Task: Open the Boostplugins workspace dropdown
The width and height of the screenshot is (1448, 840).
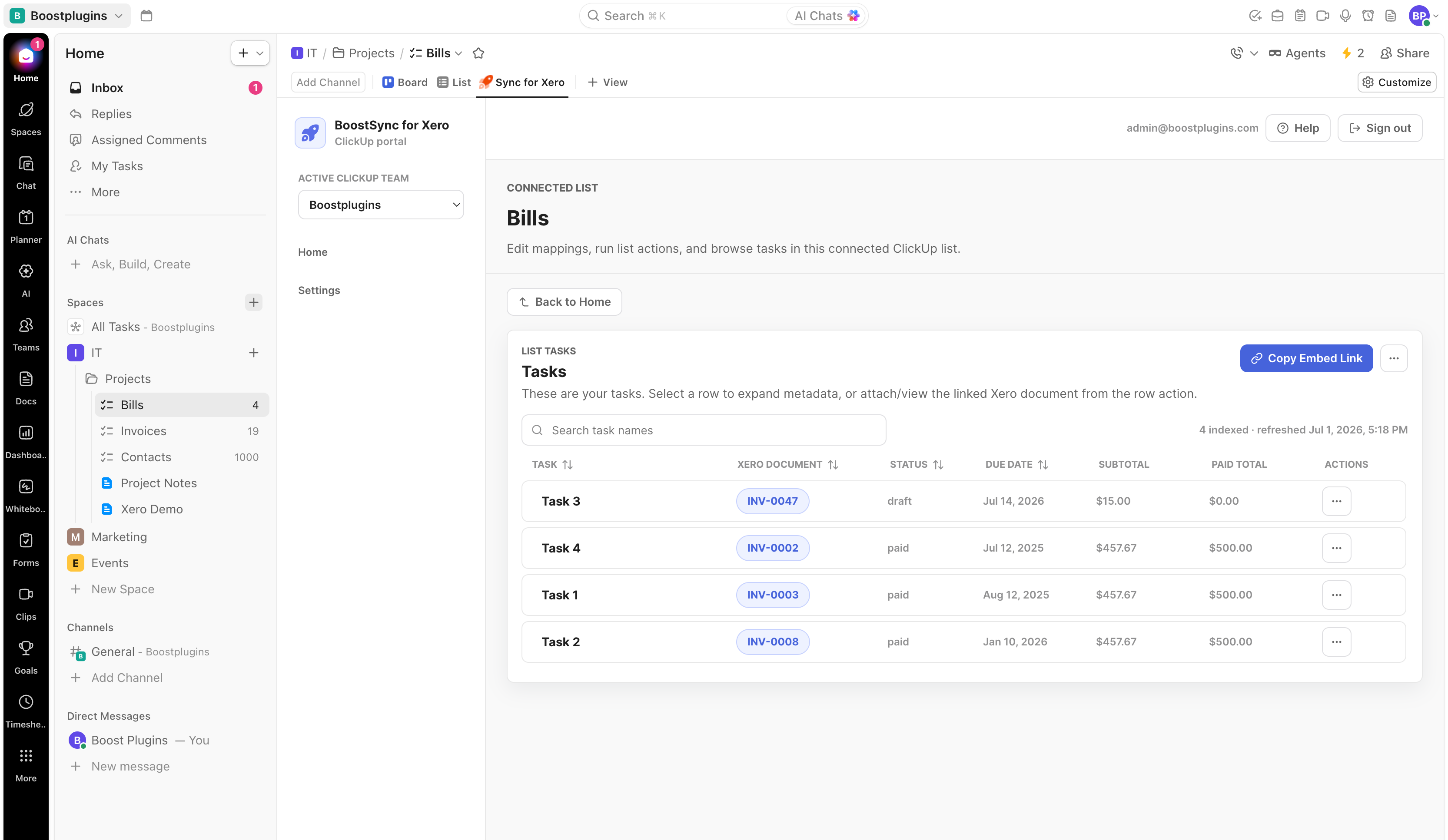Action: (67, 16)
